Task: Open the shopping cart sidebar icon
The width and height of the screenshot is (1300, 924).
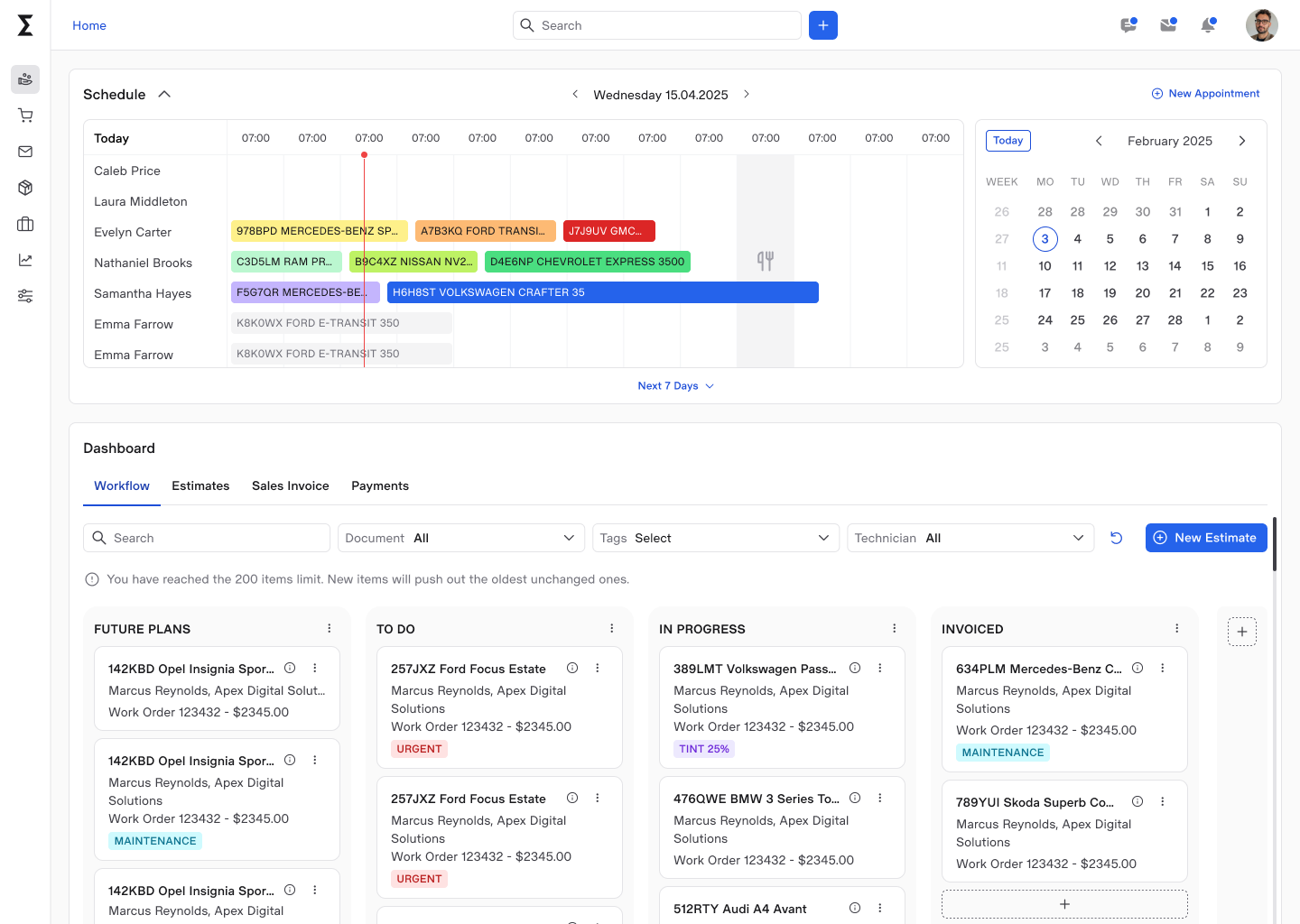Action: pos(25,115)
